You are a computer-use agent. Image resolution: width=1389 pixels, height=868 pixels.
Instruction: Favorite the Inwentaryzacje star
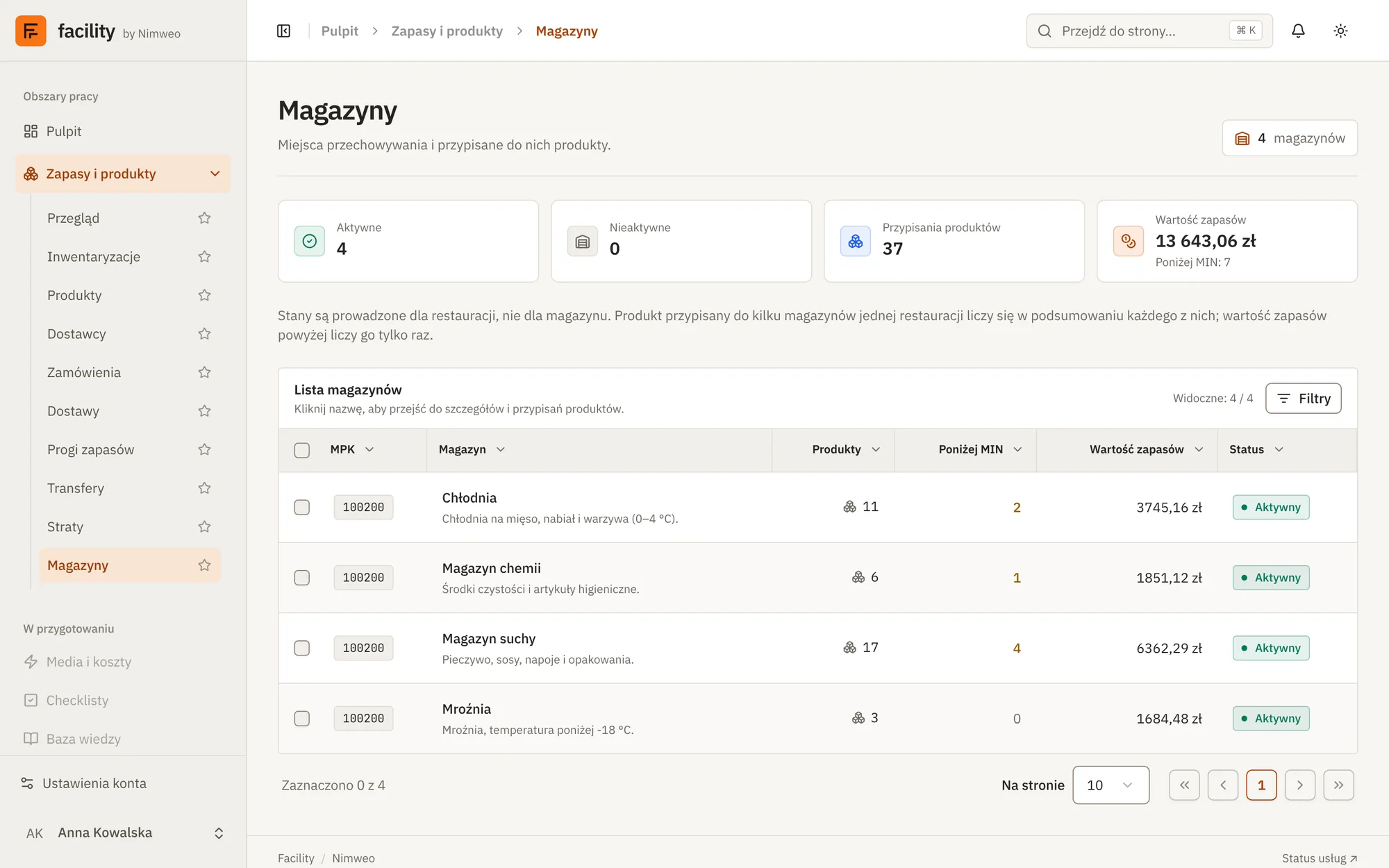tap(204, 257)
